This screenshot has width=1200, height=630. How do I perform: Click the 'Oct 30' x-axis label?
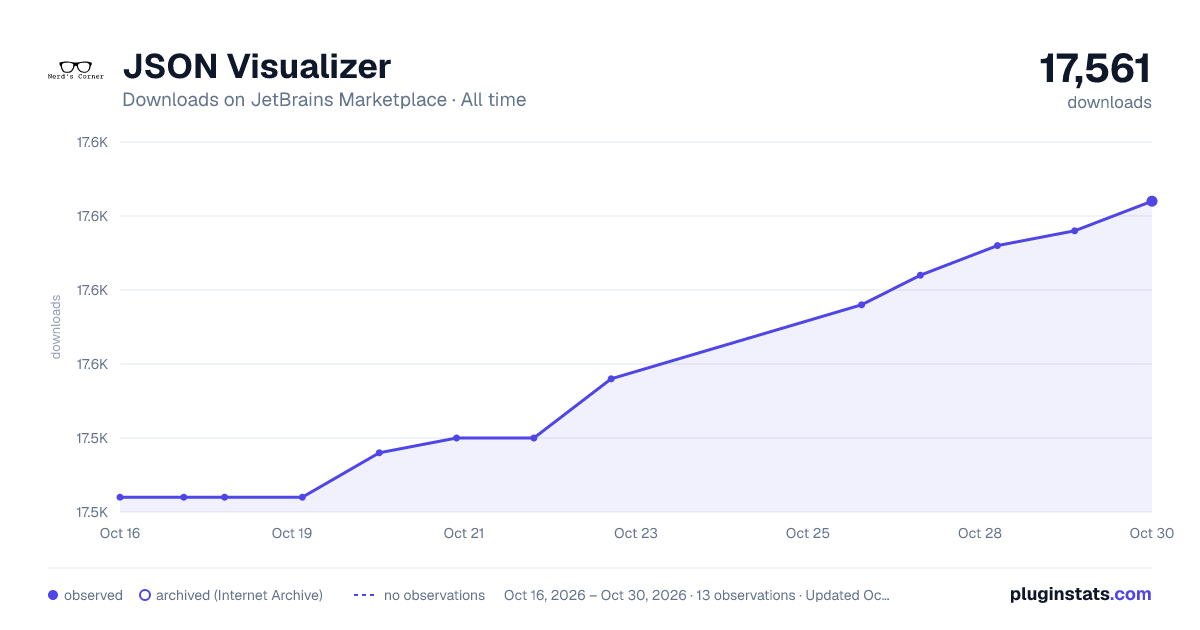[x=1151, y=533]
